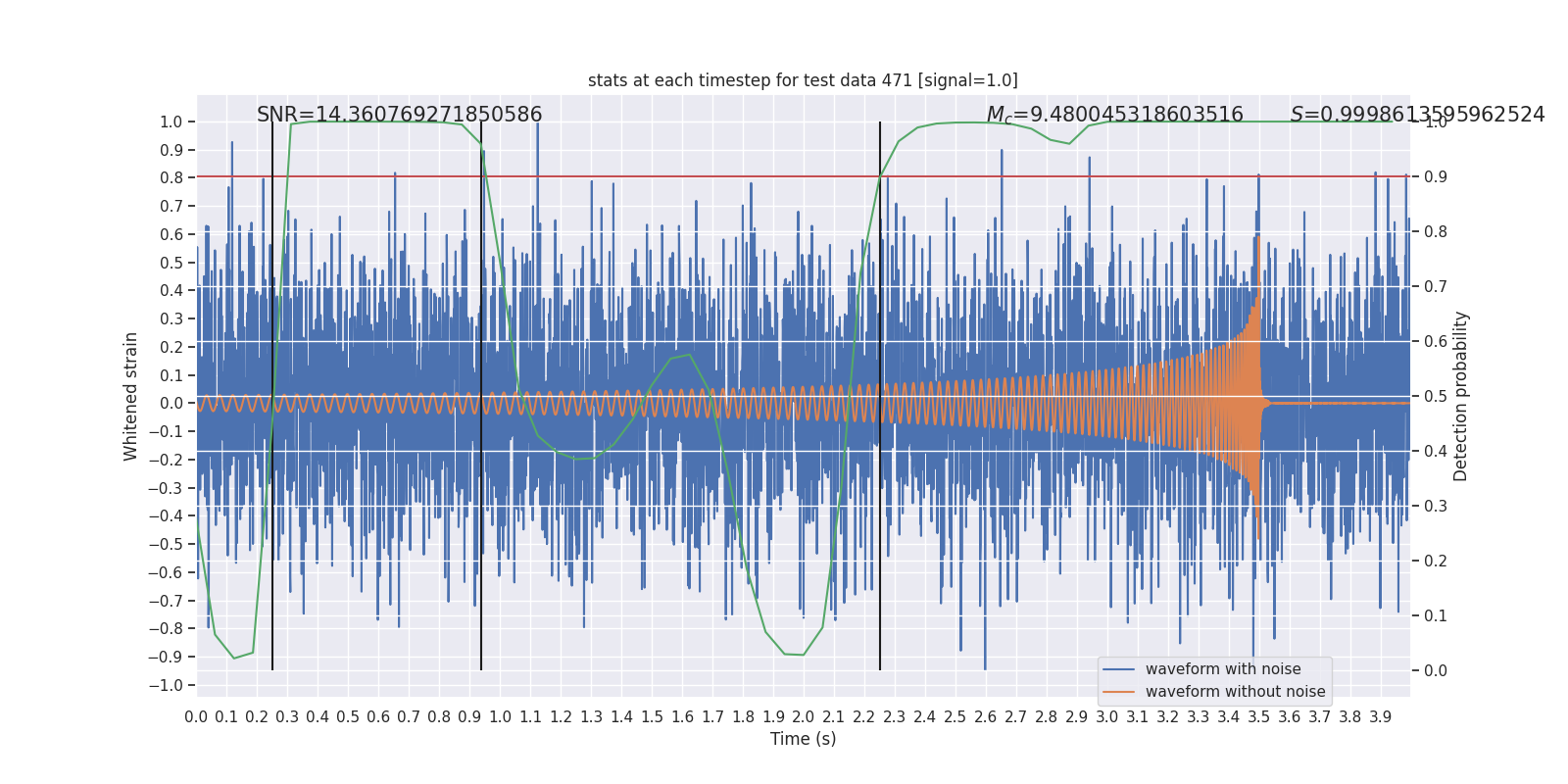Click the 0.0 tick on the whitened strain axis
The image size is (1568, 784).
pyautogui.click(x=171, y=403)
